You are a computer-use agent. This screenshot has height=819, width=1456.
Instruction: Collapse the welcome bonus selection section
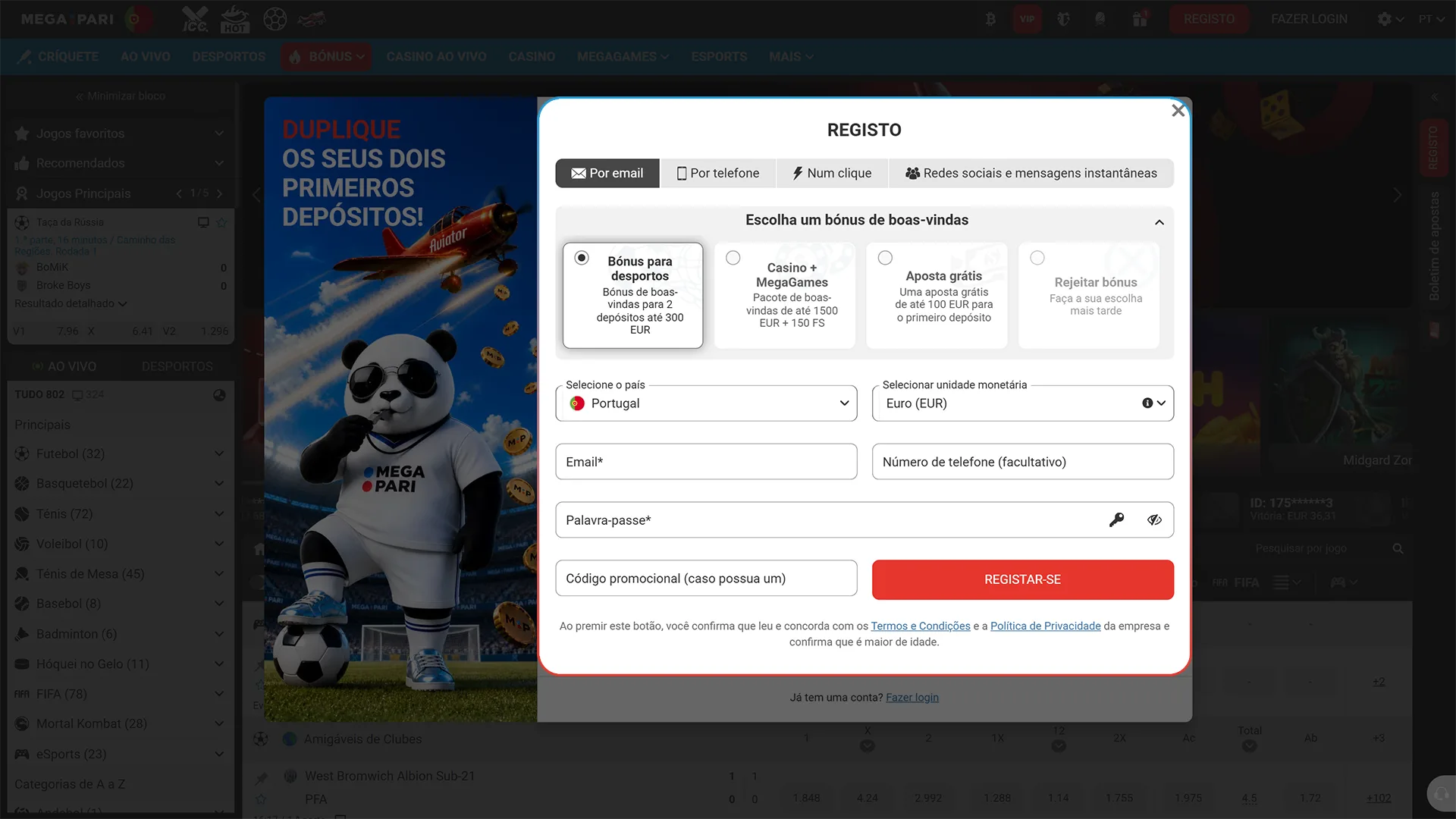(1159, 222)
